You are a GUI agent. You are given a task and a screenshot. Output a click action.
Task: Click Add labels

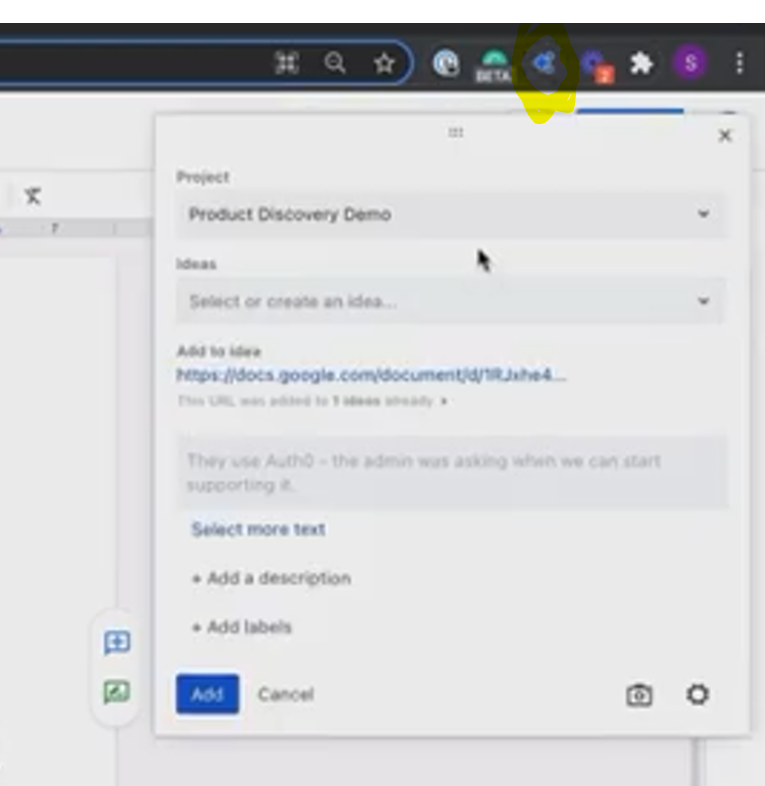242,627
